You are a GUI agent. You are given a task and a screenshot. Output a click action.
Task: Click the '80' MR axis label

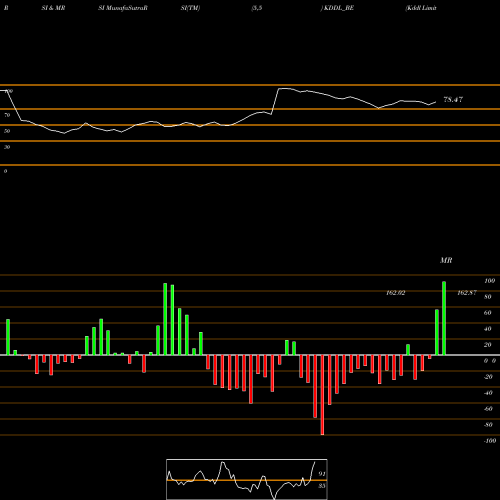(488, 297)
